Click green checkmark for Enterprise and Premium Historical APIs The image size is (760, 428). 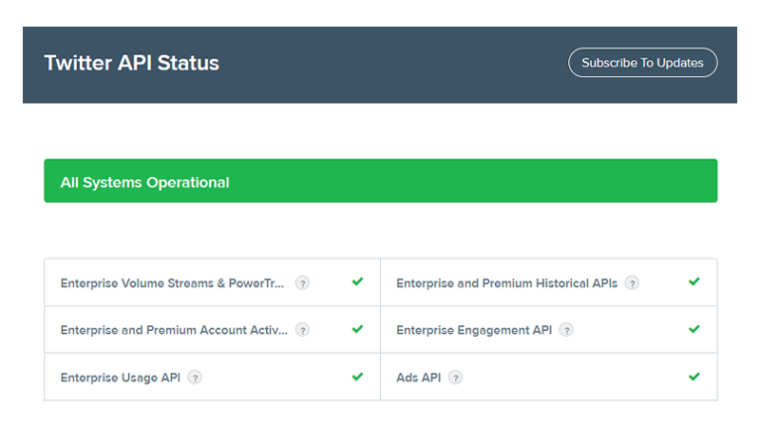click(694, 282)
